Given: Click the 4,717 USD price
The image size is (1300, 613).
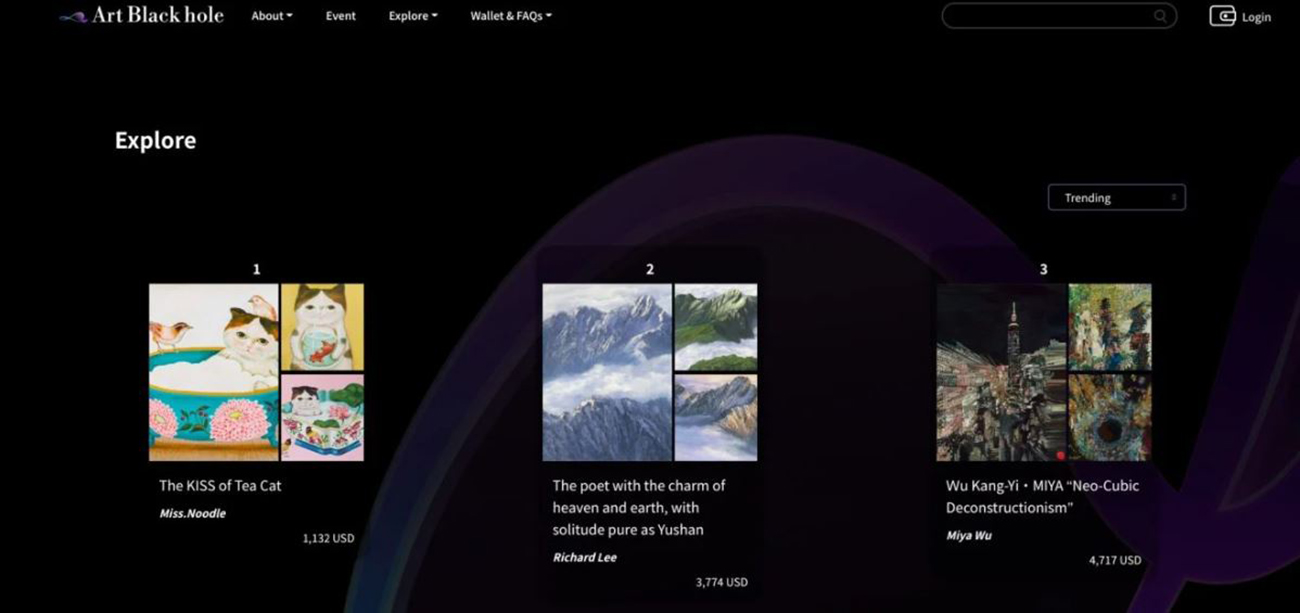Looking at the screenshot, I should click(1115, 560).
